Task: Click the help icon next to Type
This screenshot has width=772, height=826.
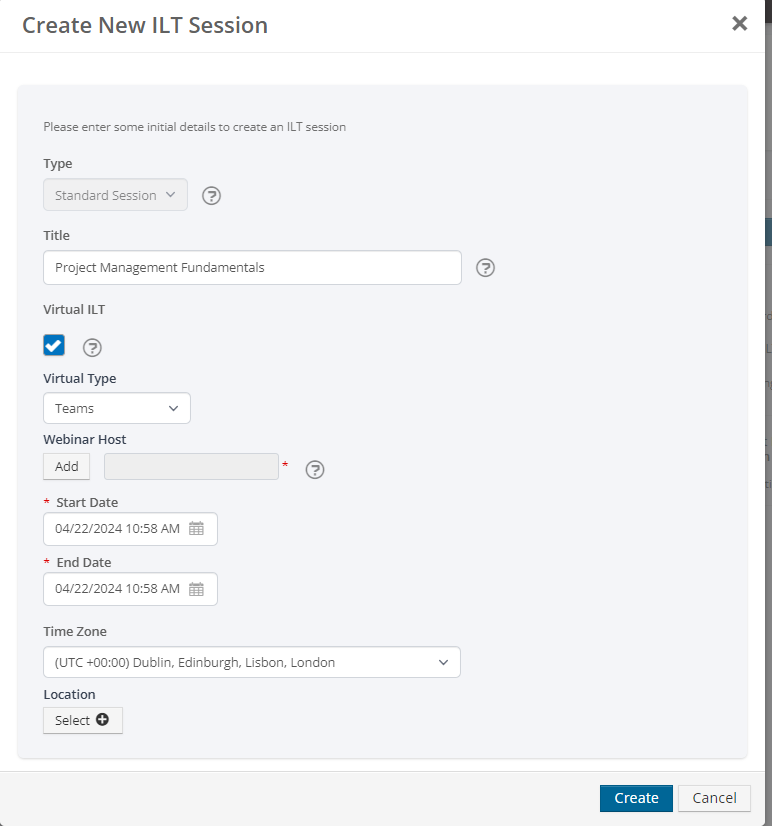Action: pos(211,196)
